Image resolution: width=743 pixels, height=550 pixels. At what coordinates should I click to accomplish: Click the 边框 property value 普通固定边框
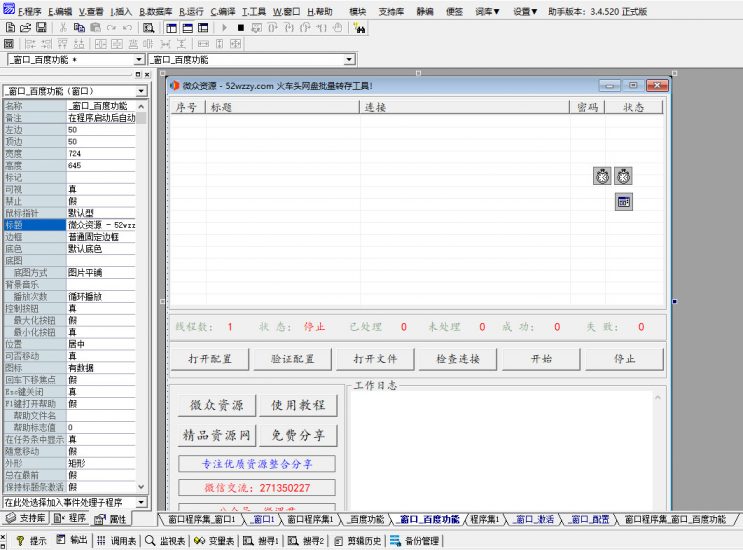coord(101,237)
